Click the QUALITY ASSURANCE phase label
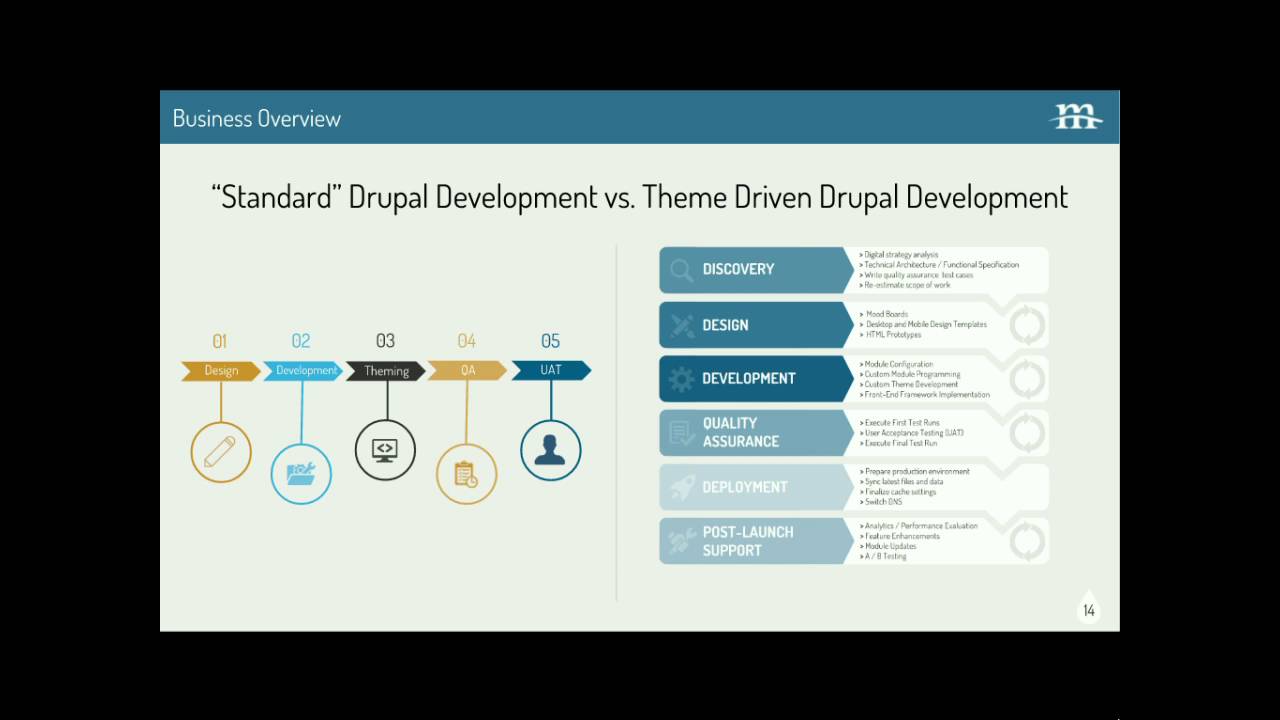1280x720 pixels. tap(741, 432)
